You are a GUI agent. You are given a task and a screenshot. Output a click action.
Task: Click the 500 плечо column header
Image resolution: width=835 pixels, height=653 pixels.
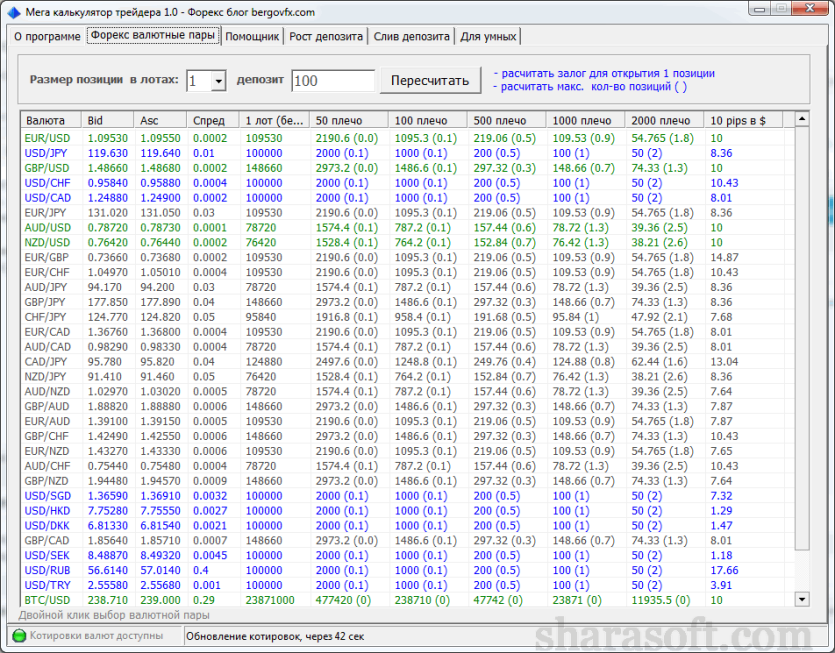coord(506,120)
